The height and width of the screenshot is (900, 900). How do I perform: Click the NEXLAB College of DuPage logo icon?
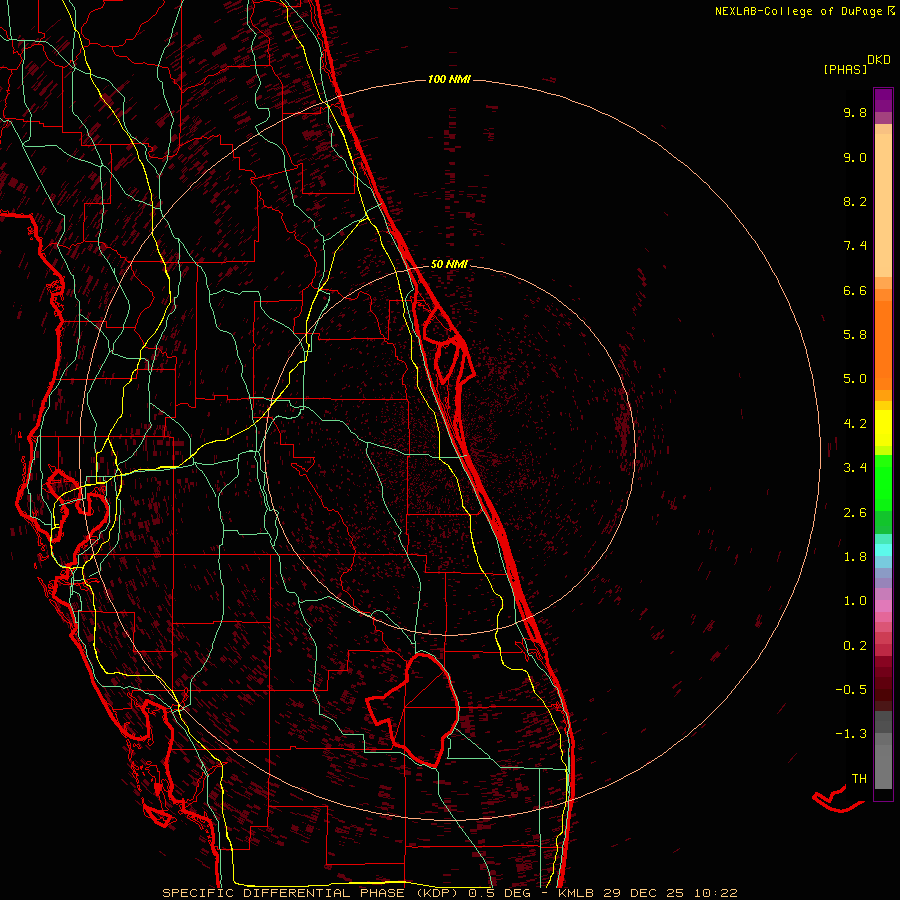(x=891, y=11)
